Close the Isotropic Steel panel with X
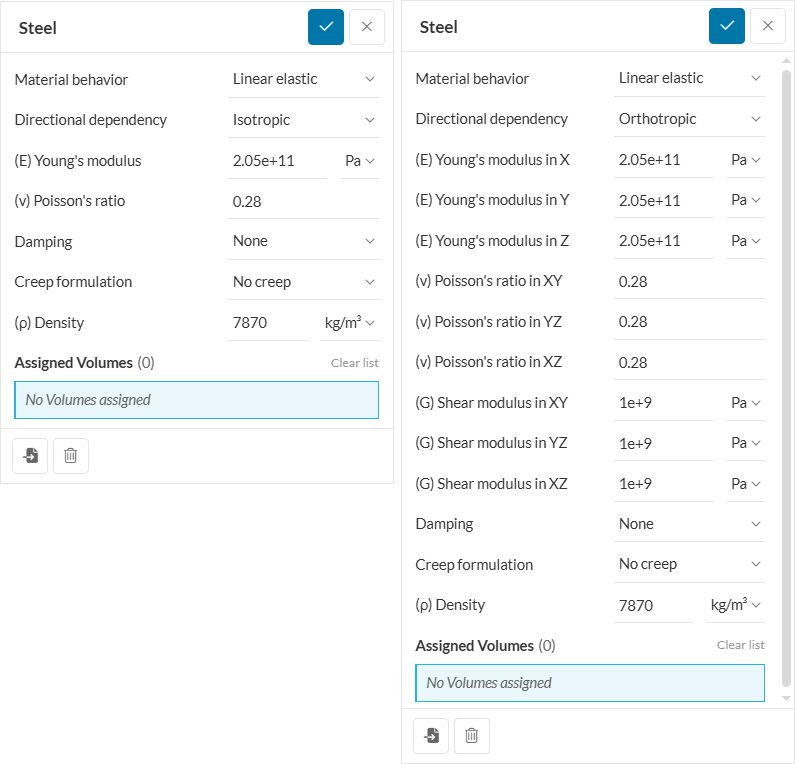 click(366, 27)
